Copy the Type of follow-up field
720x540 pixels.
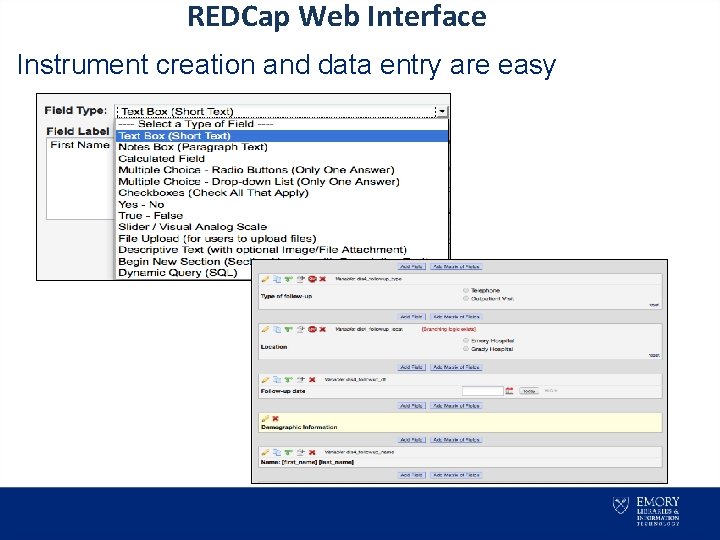(276, 279)
